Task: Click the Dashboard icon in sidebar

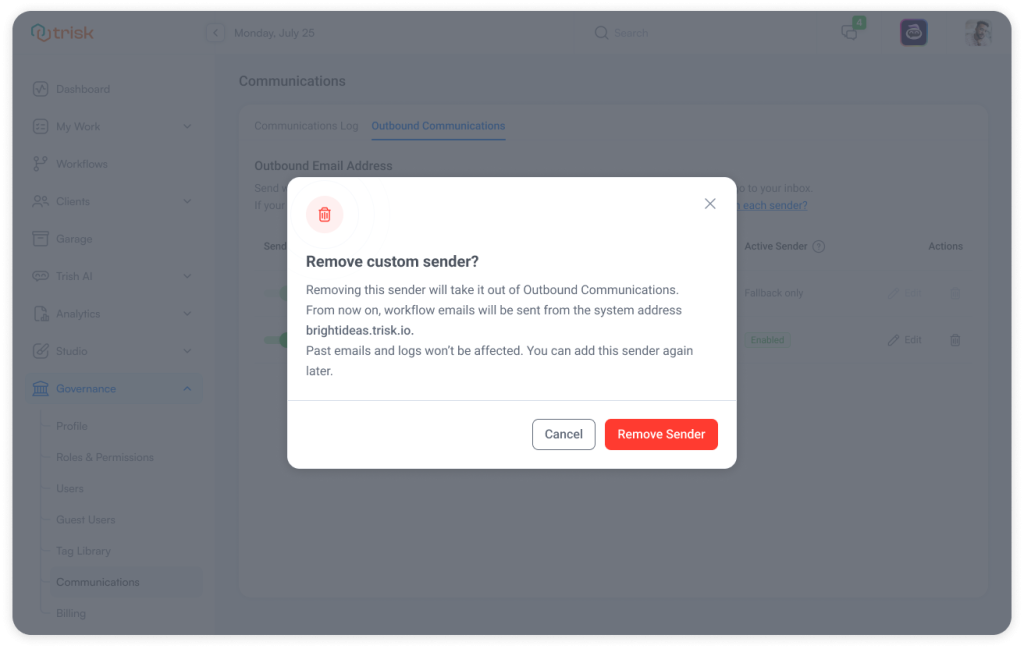Action: 40,89
